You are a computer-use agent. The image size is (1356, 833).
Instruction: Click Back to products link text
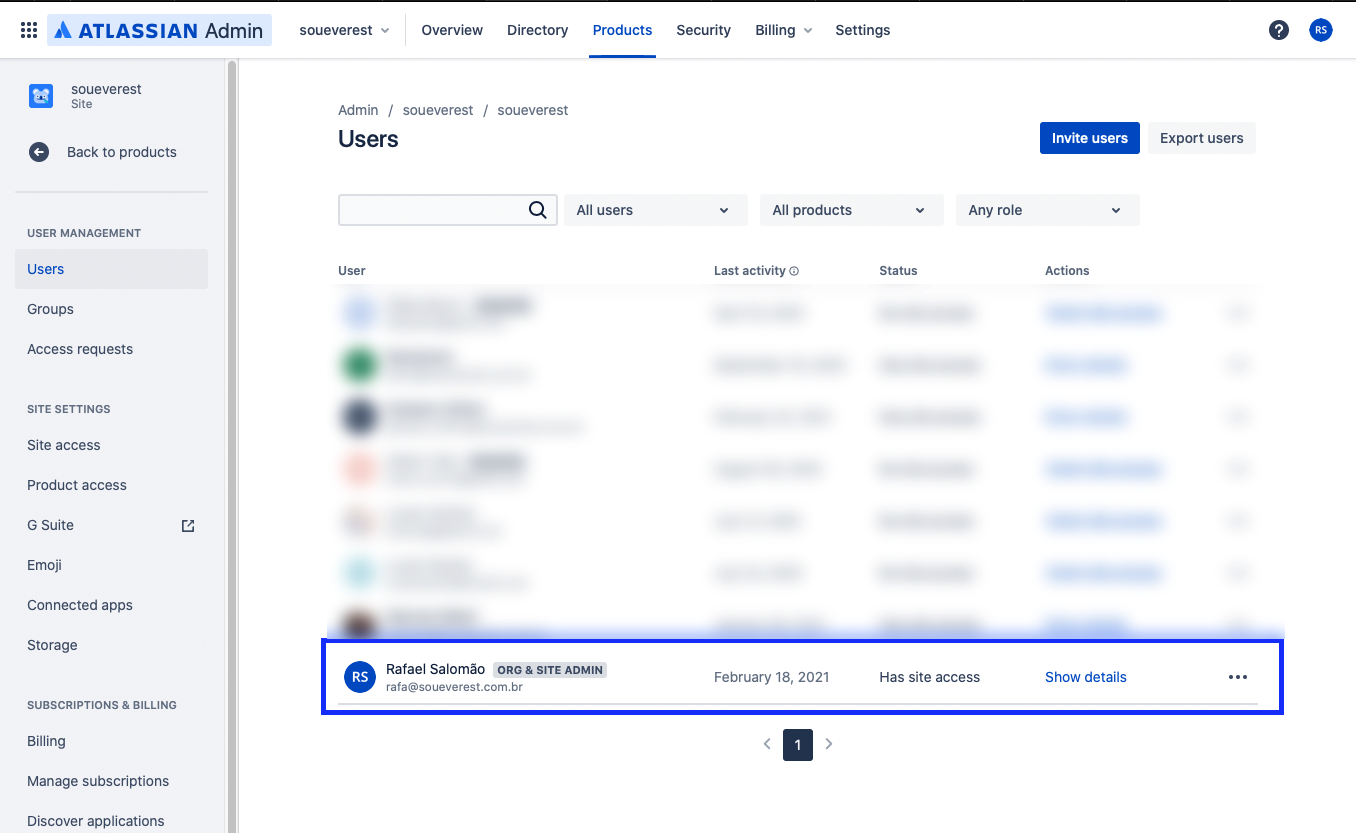point(122,152)
